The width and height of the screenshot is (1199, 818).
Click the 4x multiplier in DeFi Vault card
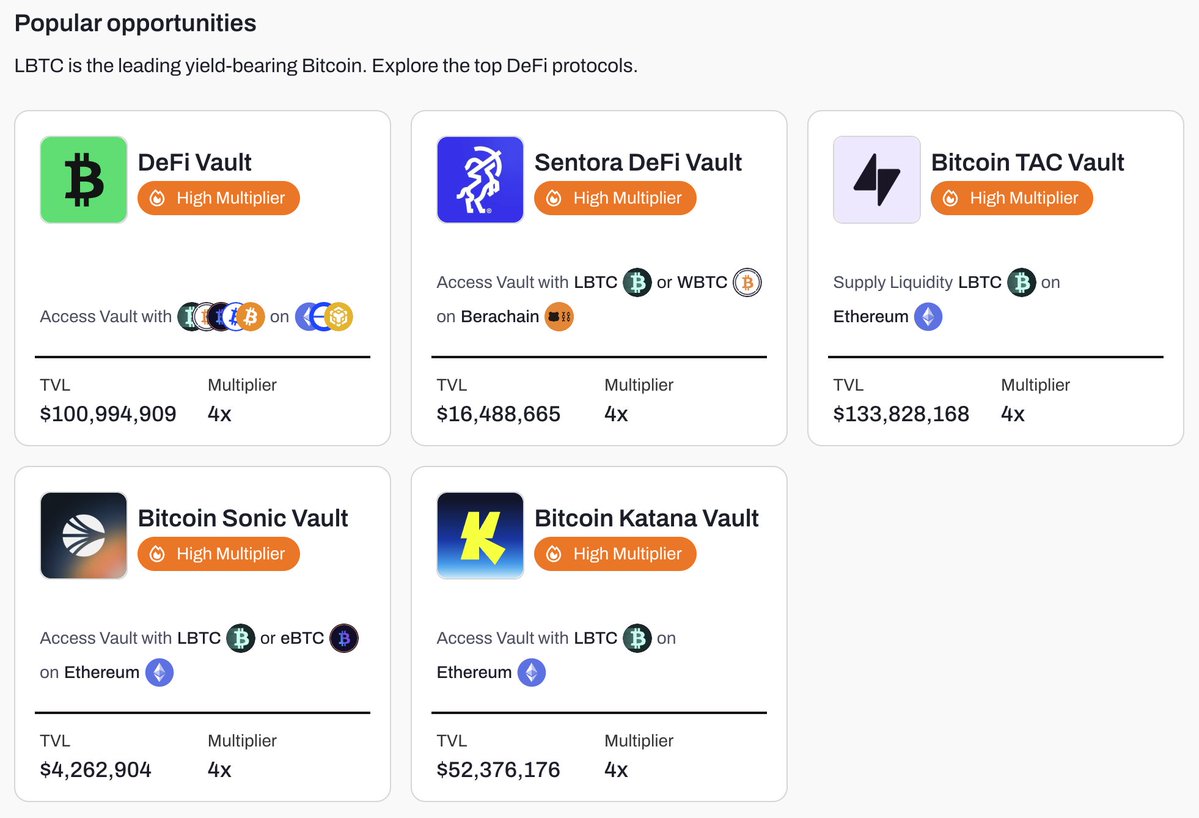click(x=219, y=414)
